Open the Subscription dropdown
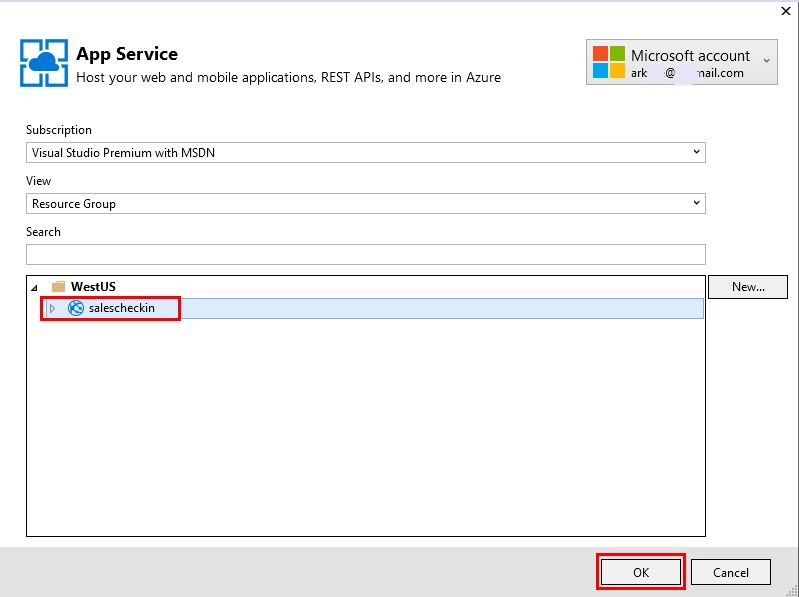The width and height of the screenshot is (799, 597). [365, 152]
